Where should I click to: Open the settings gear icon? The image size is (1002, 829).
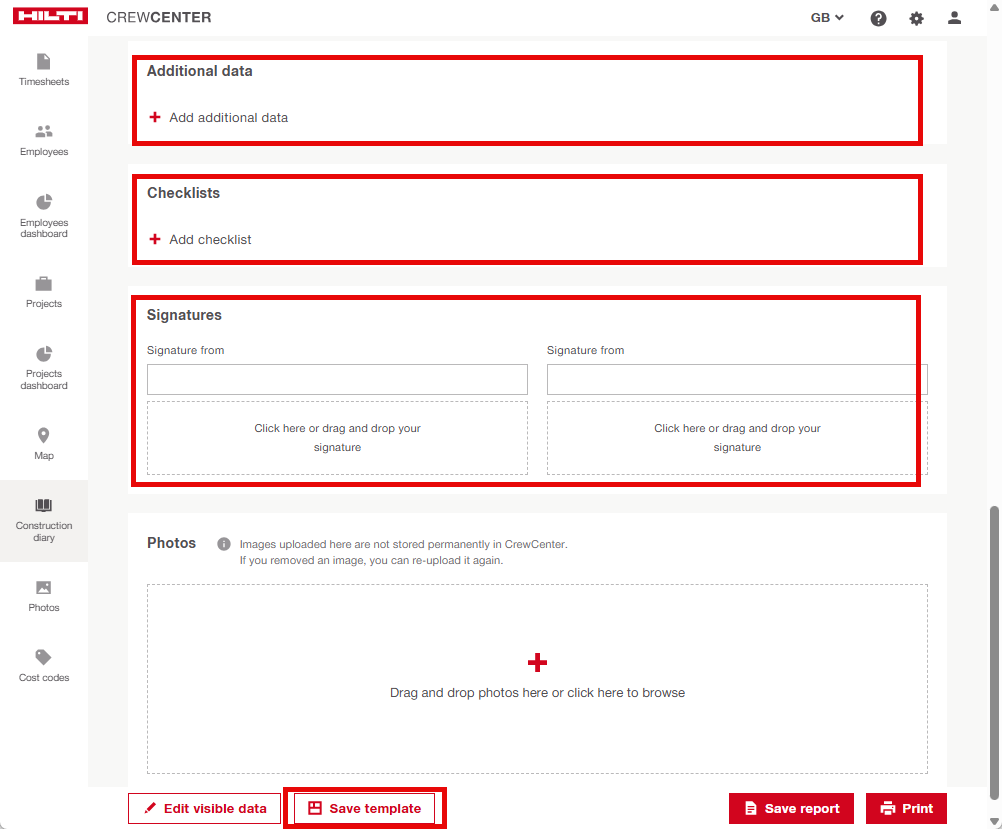click(x=916, y=18)
